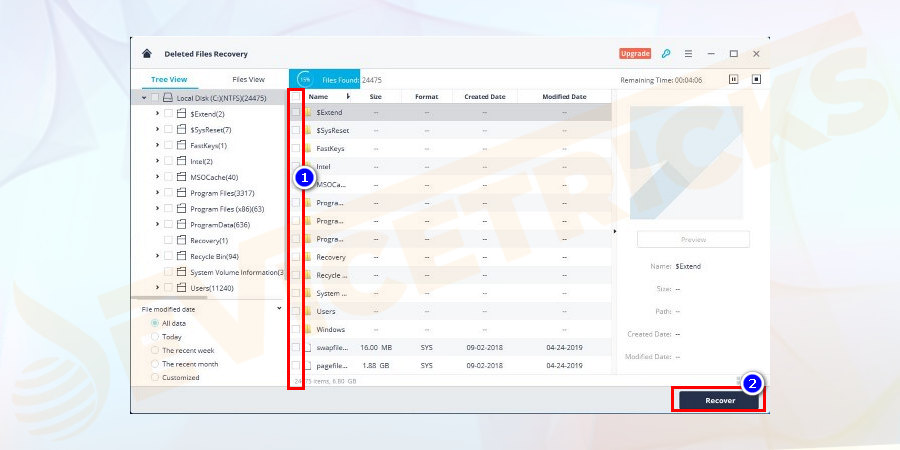Screen dimensions: 900x450
Task: Select the Users(11240) folder icon in tree
Action: [x=181, y=288]
